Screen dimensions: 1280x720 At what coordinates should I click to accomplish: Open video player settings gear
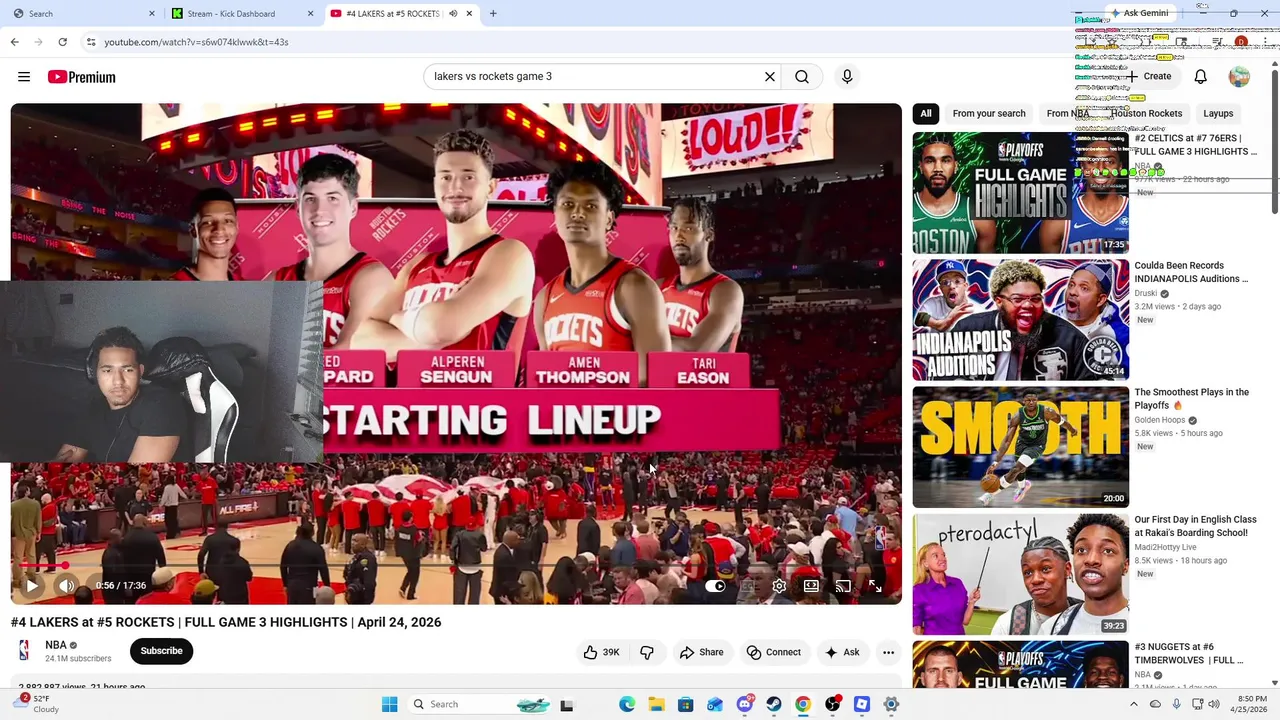pos(779,586)
